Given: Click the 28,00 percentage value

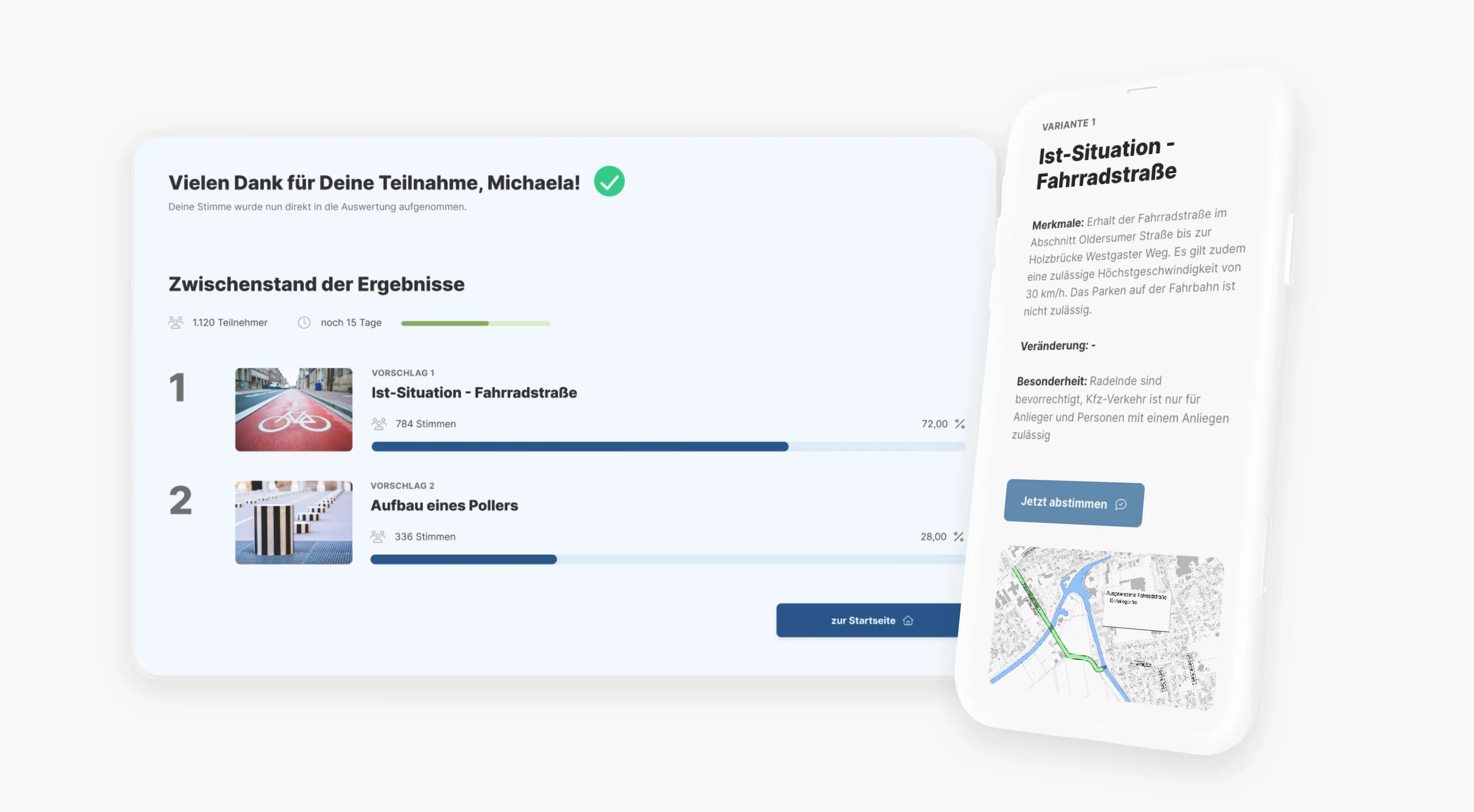Looking at the screenshot, I should (x=933, y=536).
